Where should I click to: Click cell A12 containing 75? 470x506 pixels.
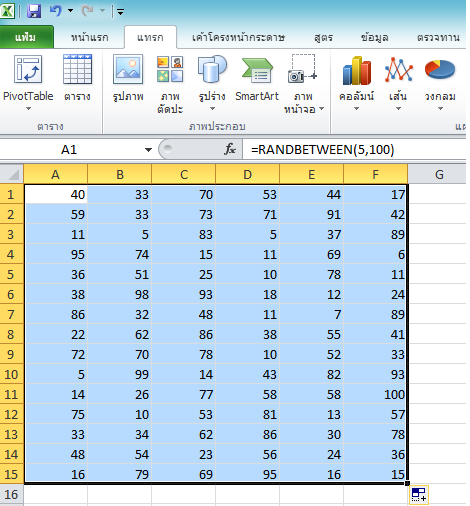[x=56, y=414]
